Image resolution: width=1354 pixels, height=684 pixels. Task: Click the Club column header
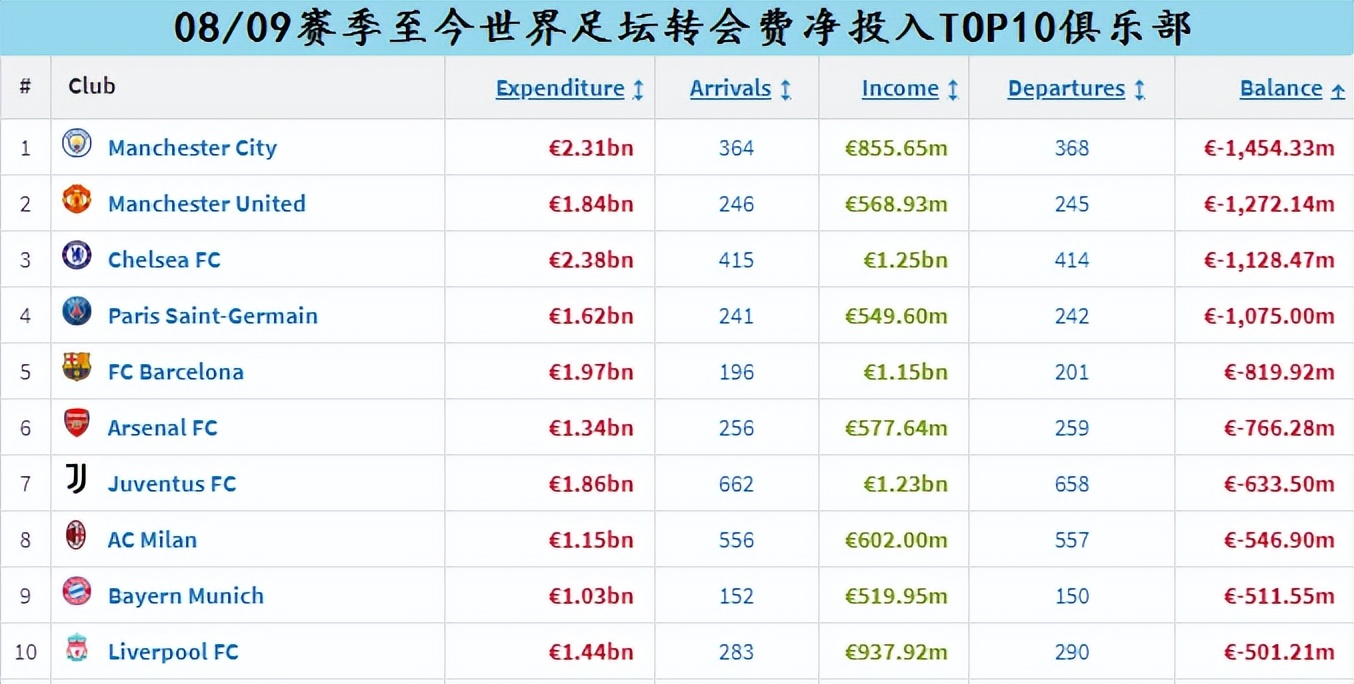click(91, 87)
